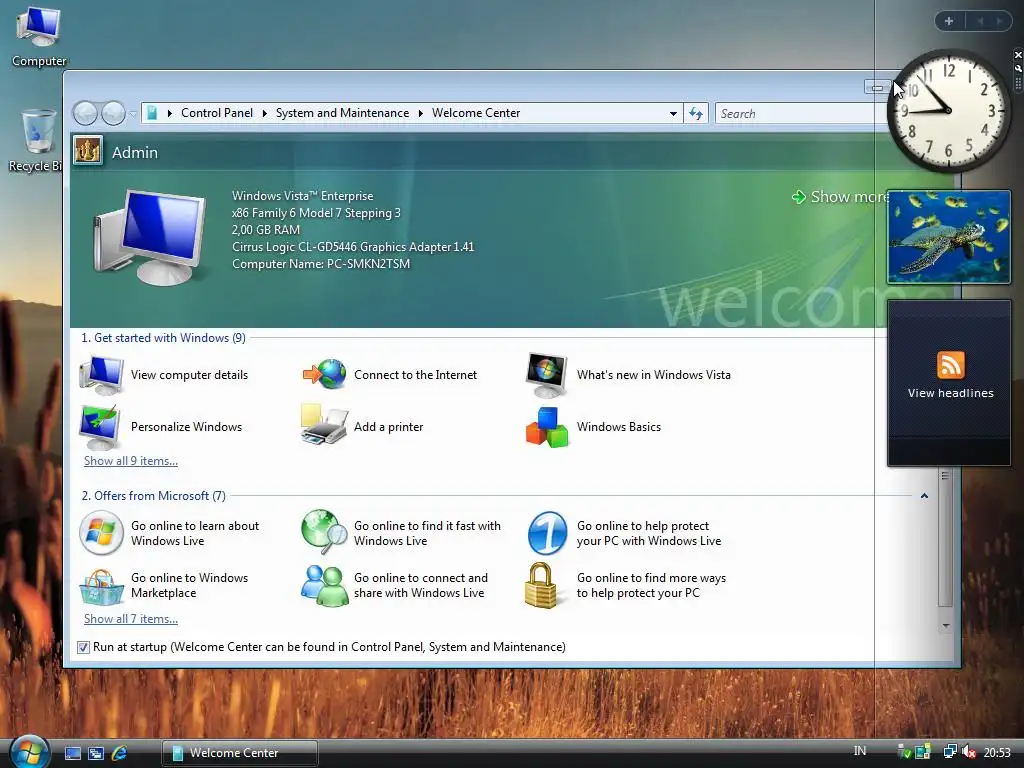Screen dimensions: 1024x768
Task: Open the Get started with Windows heading
Action: 163,338
